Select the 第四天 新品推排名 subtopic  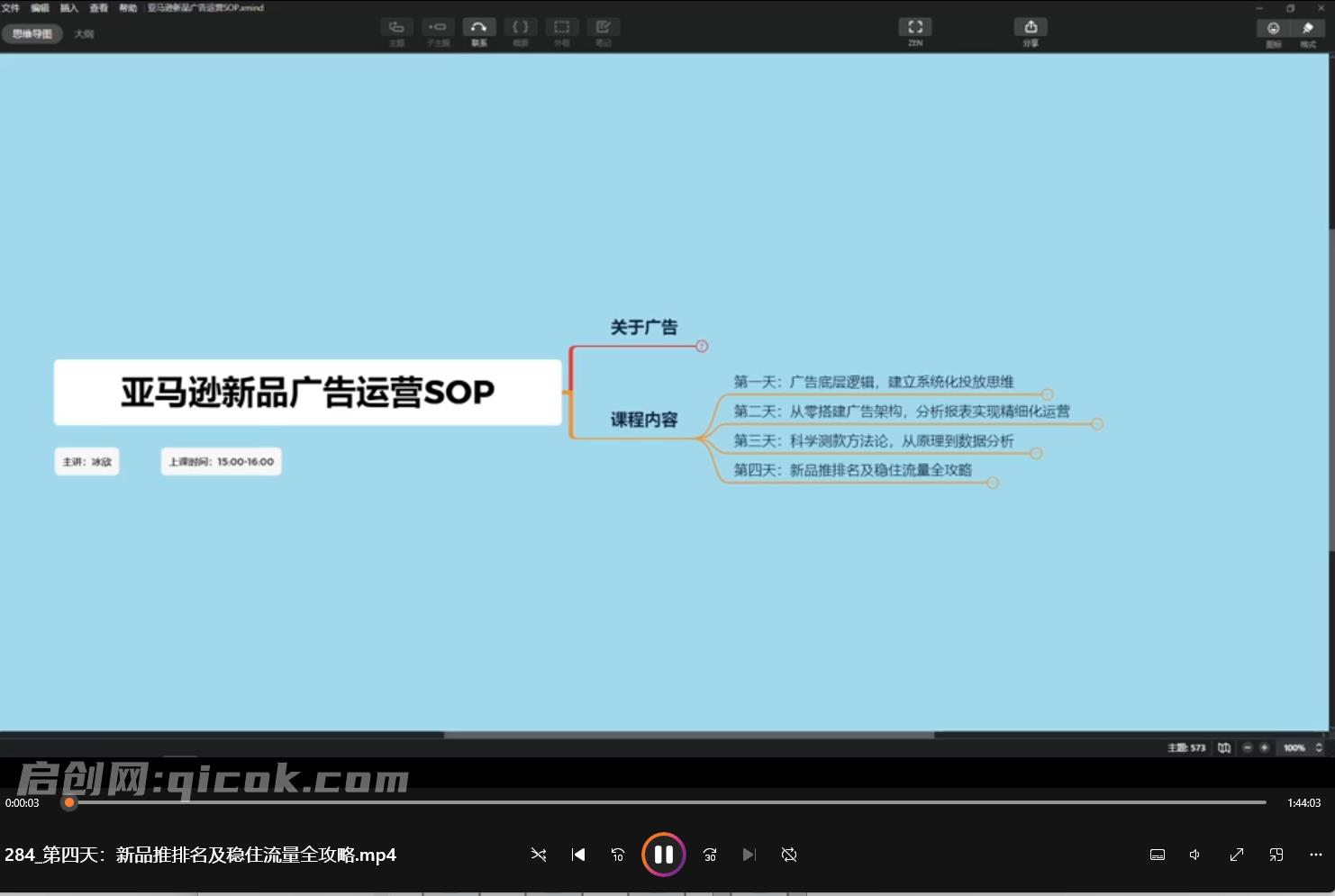click(x=852, y=470)
